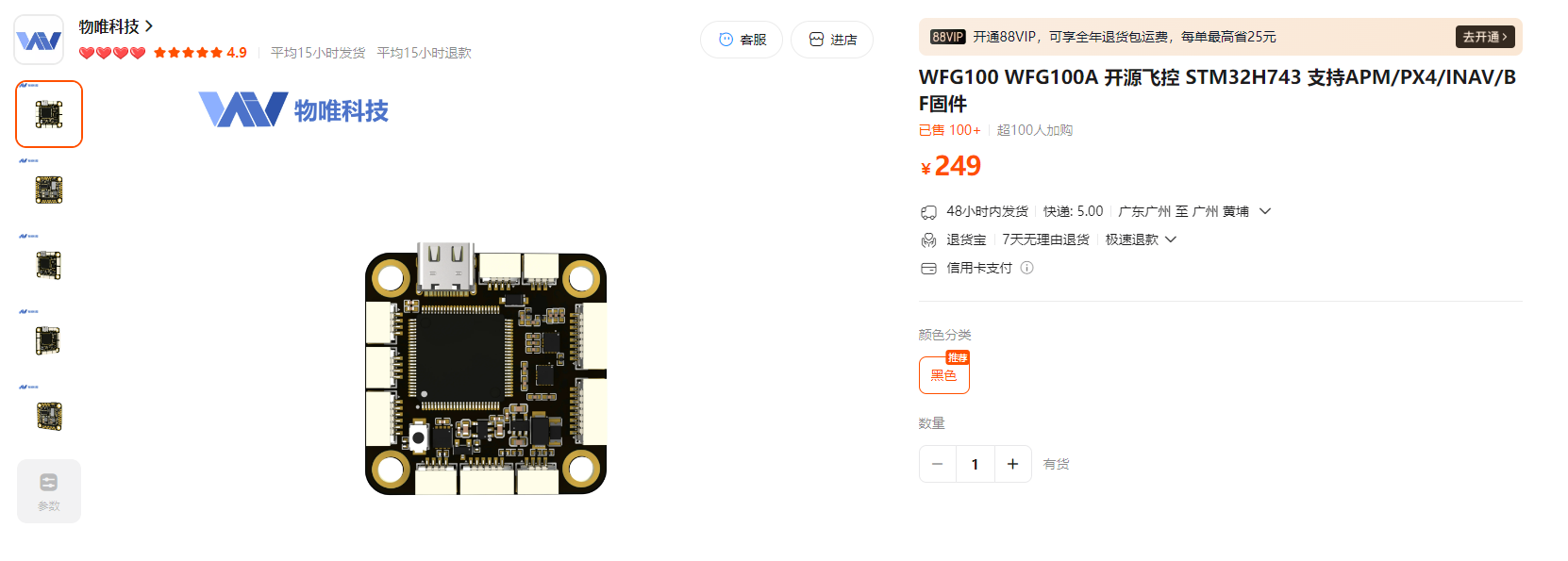Click the delivery truck shipping icon
The height and width of the screenshot is (561, 1568).
(928, 212)
